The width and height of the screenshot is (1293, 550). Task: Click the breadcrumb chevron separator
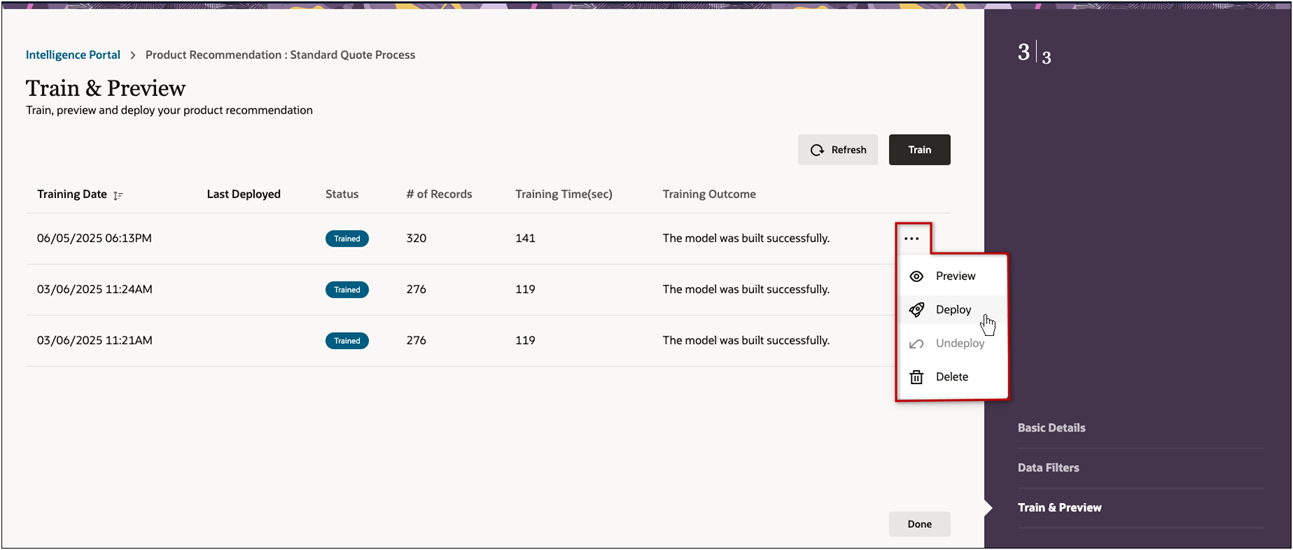coord(133,55)
